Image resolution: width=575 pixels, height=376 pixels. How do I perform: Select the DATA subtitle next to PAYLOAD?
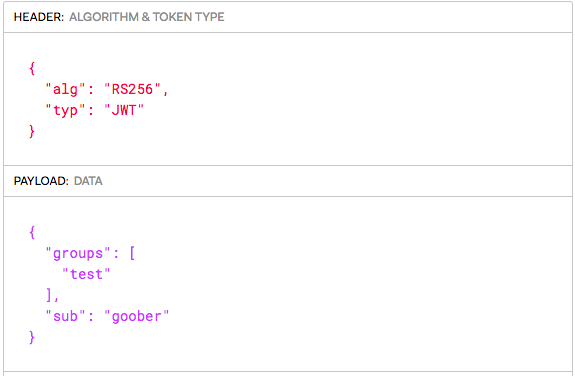(x=88, y=181)
